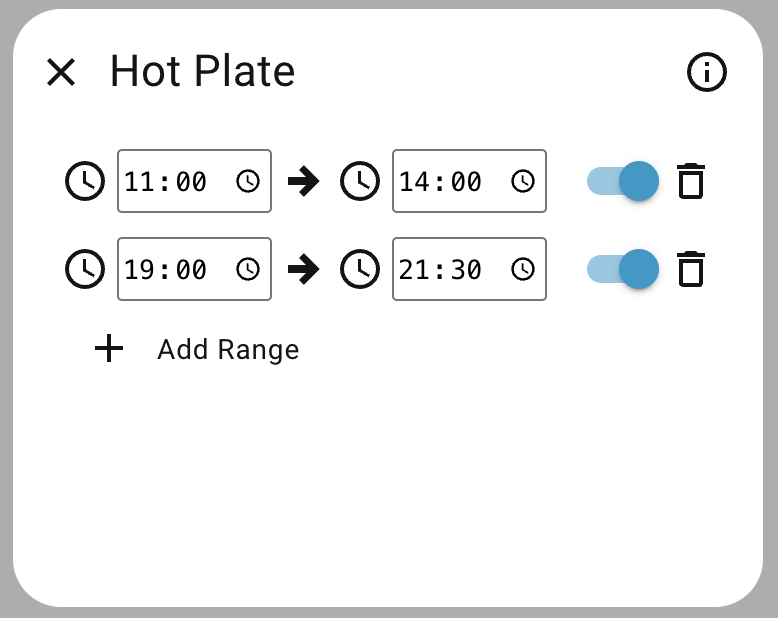Click the clock icon before 14:00 end time
778x618 pixels.
360,181
